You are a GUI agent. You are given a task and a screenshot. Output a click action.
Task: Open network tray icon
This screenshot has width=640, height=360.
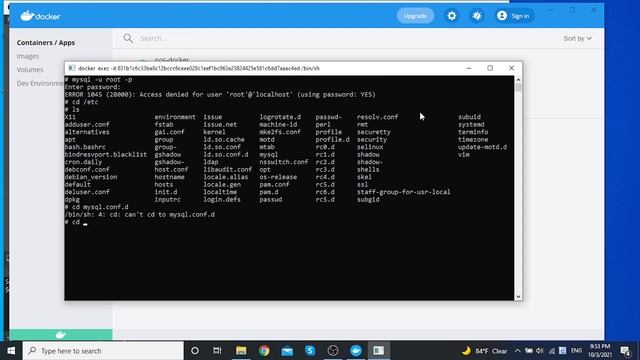tap(551, 351)
